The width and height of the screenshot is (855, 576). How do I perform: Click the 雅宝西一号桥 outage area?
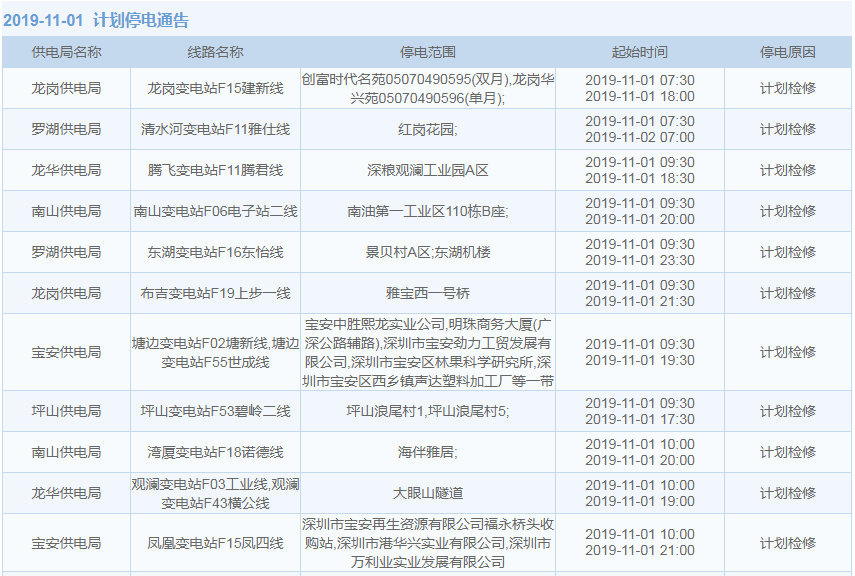pyautogui.click(x=427, y=293)
